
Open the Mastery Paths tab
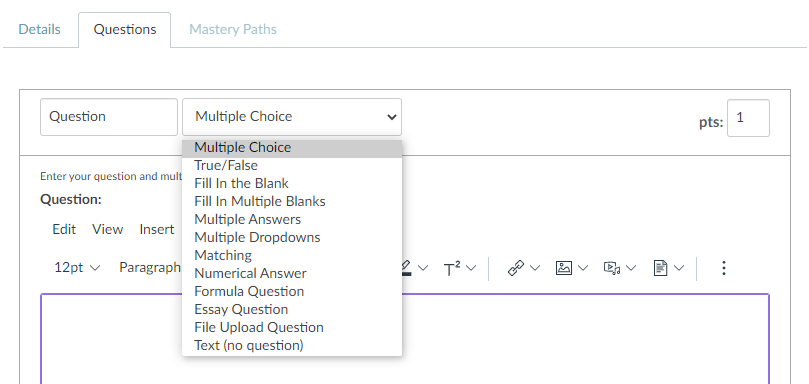233,29
